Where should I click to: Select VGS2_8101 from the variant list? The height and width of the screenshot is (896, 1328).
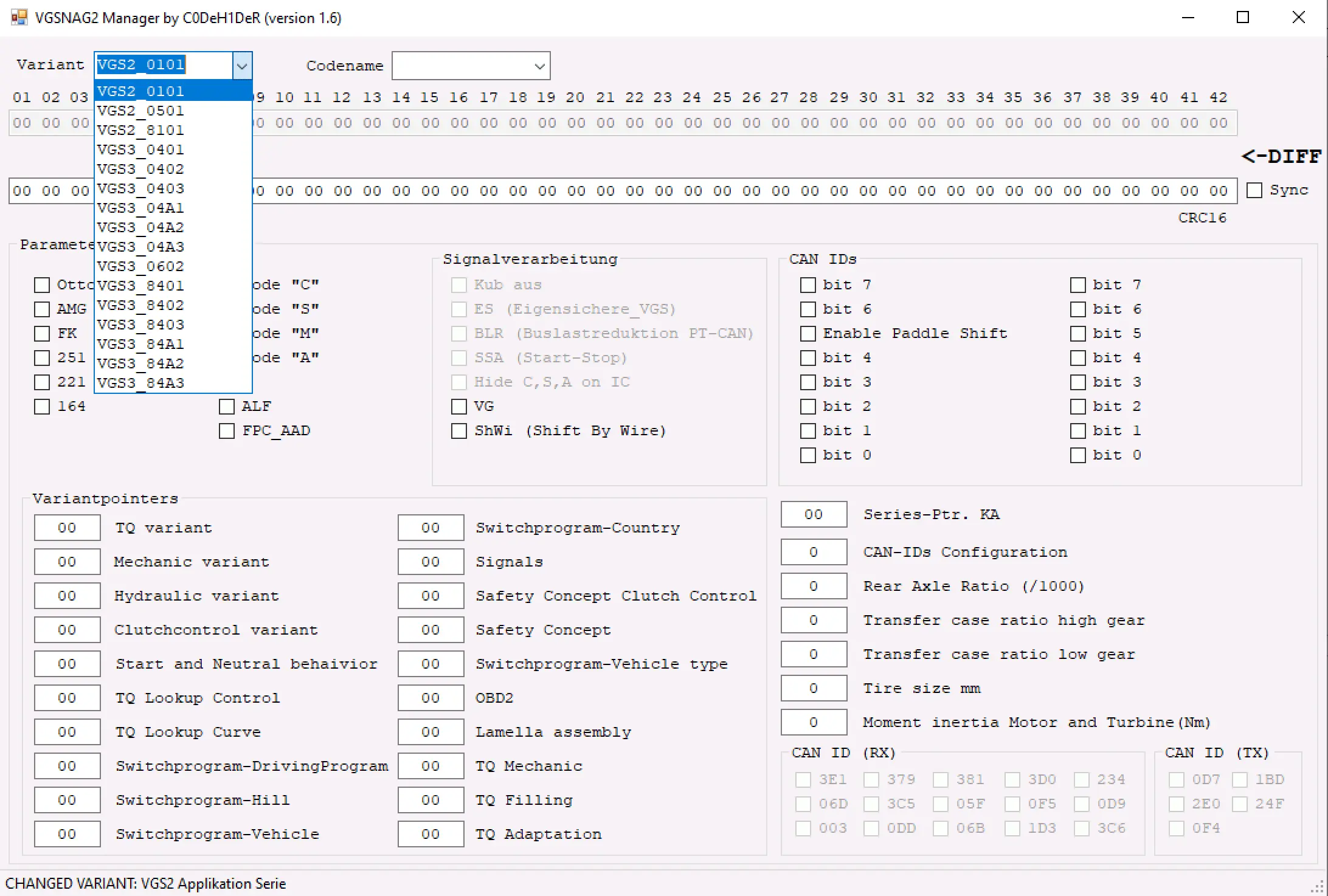pos(173,130)
